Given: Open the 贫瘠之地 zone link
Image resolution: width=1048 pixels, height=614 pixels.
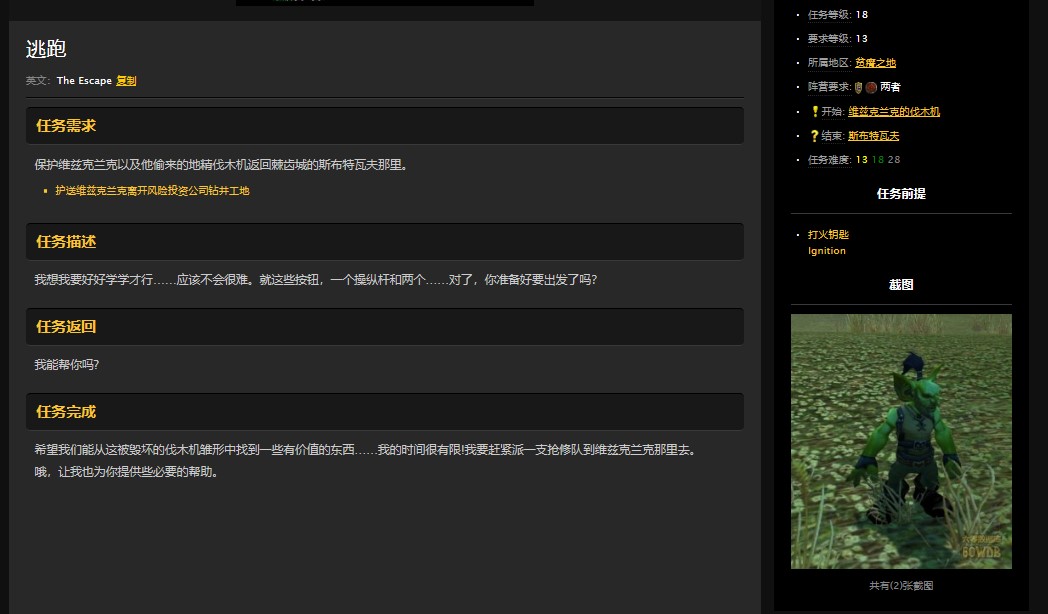Looking at the screenshot, I should (875, 63).
